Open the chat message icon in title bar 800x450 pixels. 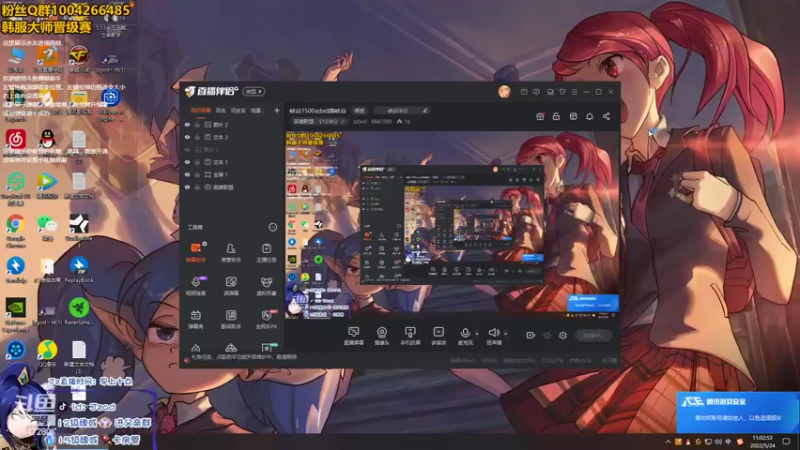[x=536, y=92]
